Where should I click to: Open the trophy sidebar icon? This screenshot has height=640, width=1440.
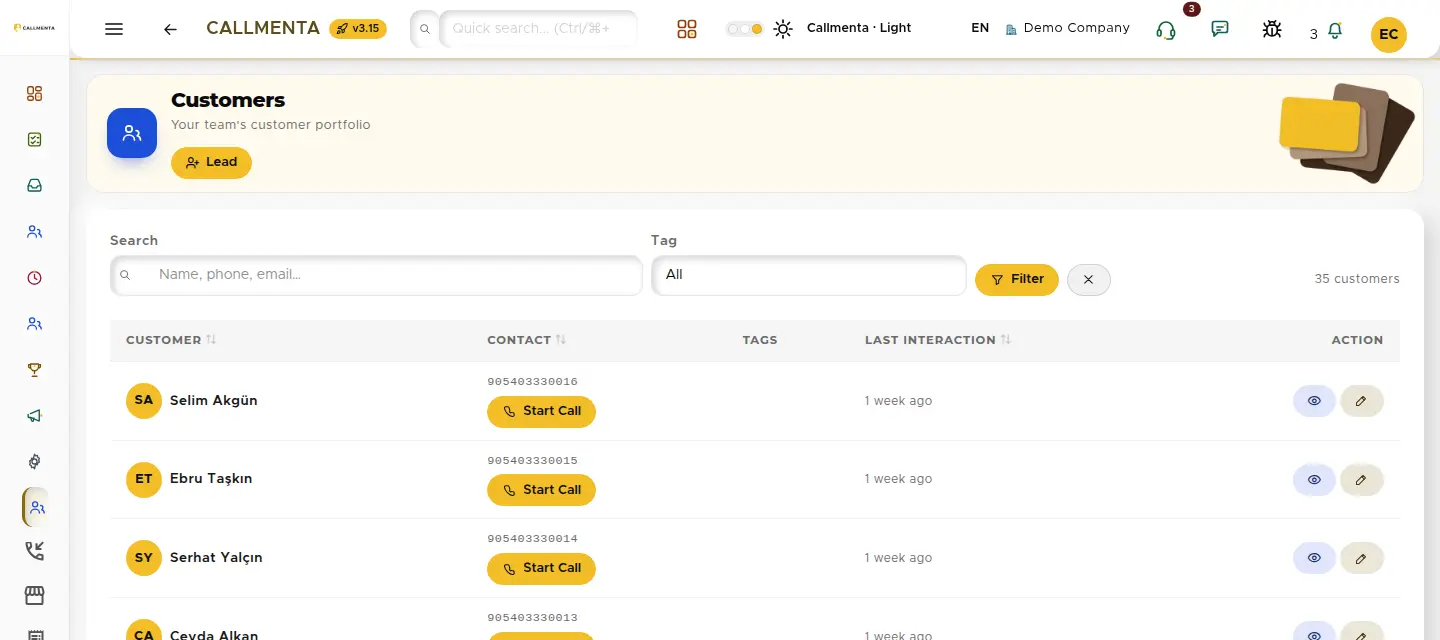point(35,370)
